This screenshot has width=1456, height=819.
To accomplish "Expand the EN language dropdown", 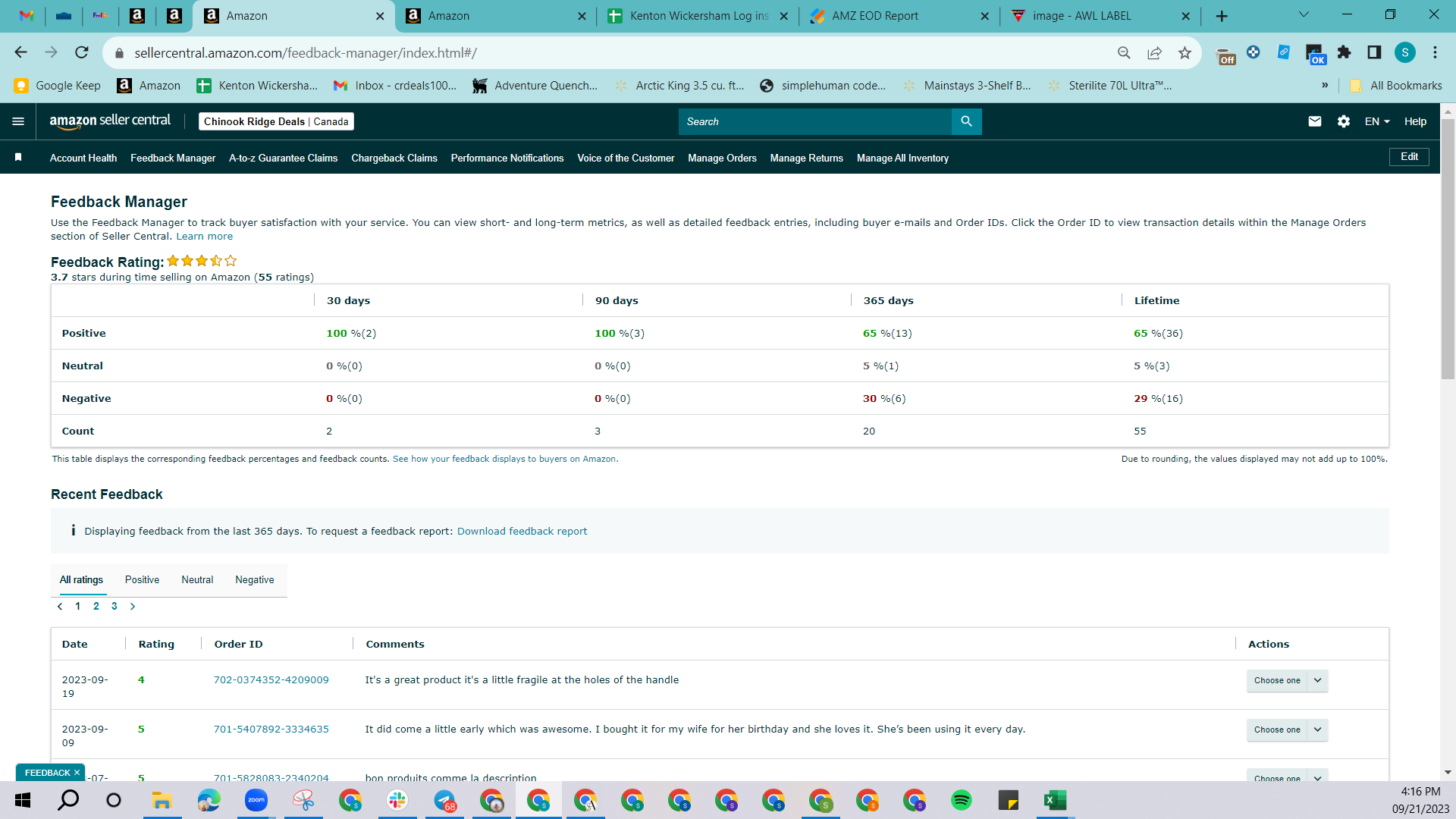I will click(x=1377, y=121).
